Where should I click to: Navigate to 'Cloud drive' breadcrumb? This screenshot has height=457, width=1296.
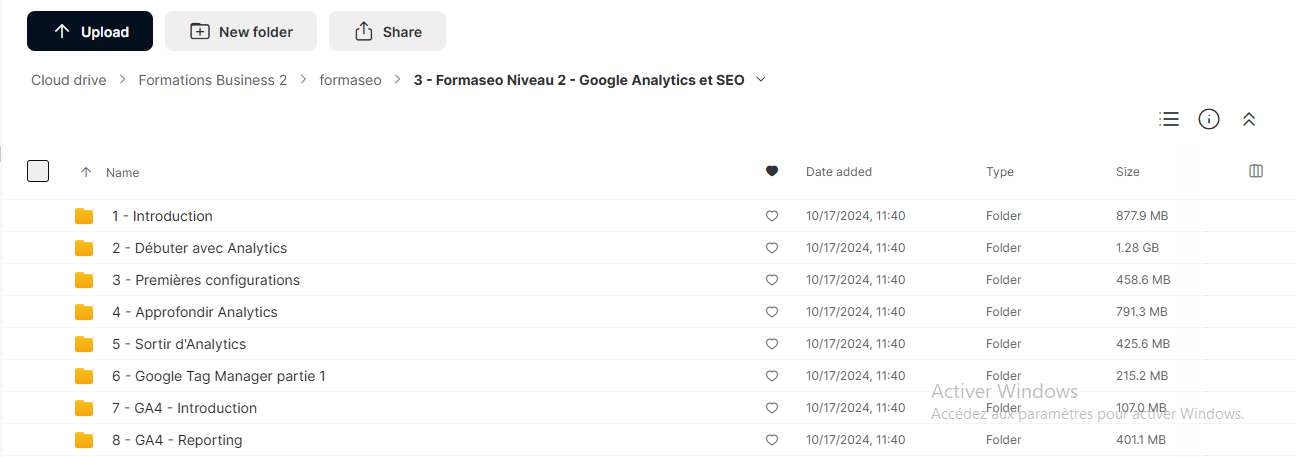pyautogui.click(x=68, y=80)
